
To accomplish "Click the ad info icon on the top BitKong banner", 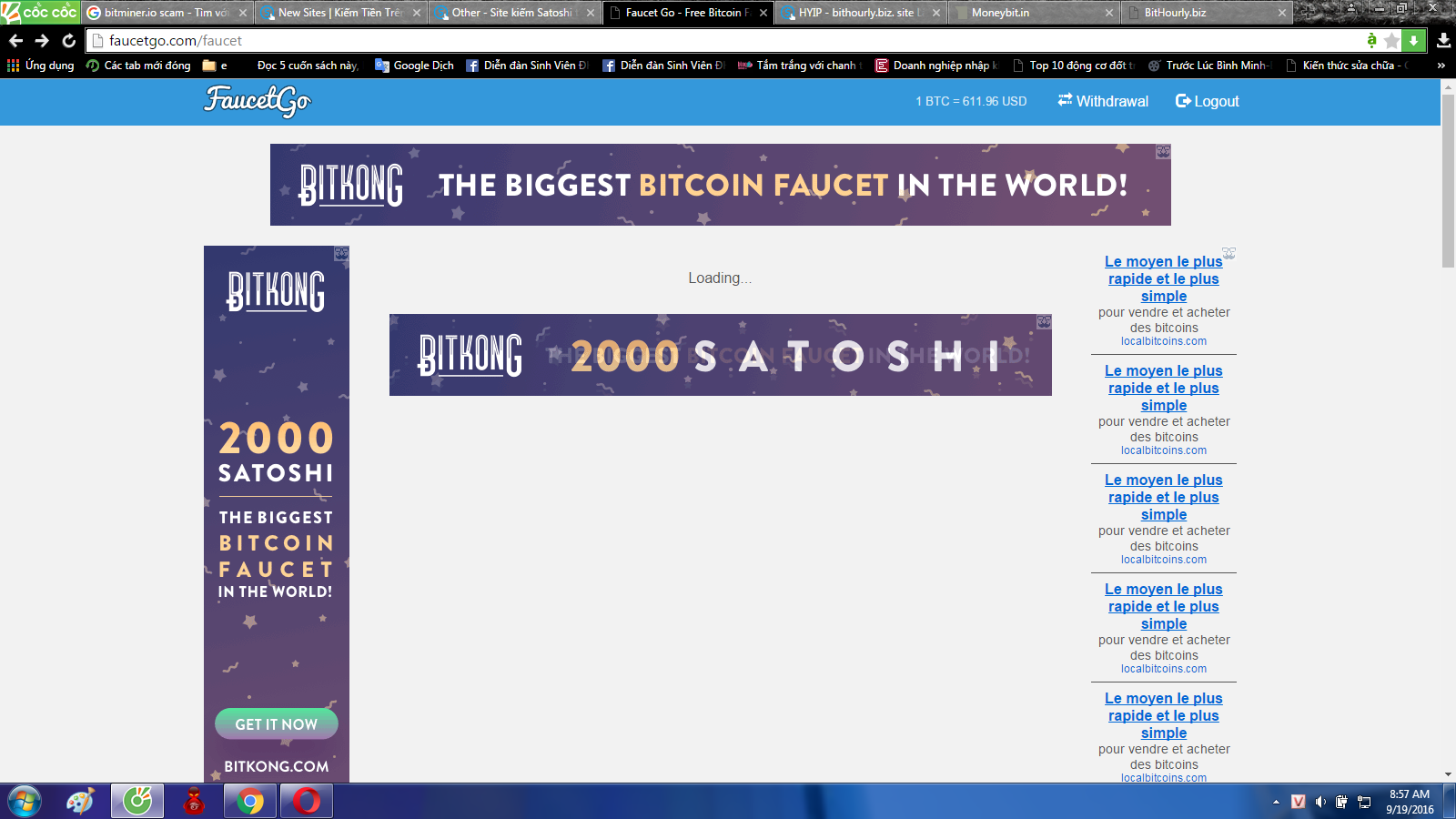I will coord(1163,152).
